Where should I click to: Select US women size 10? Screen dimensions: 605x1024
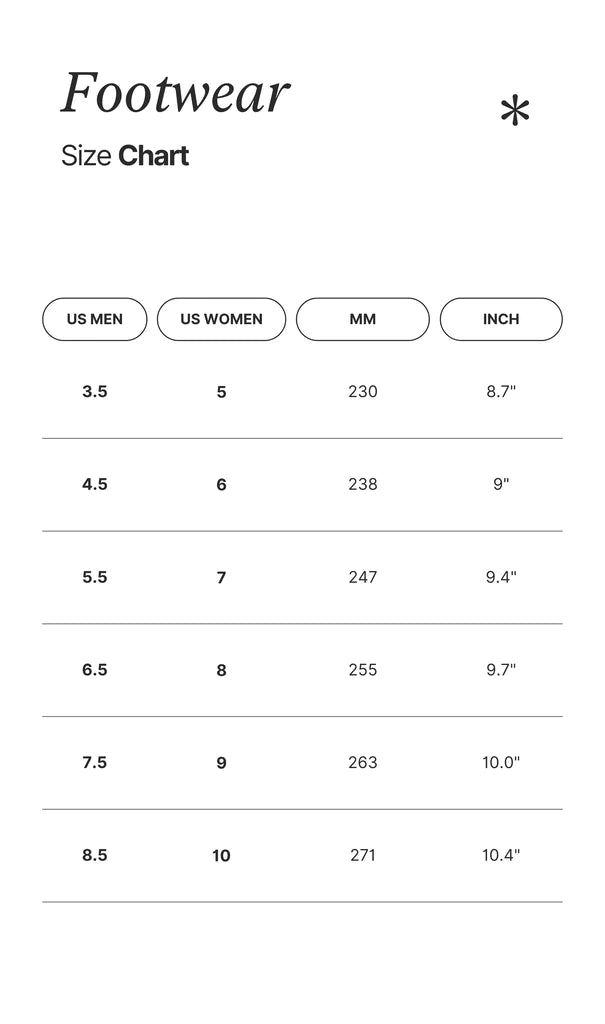click(221, 855)
